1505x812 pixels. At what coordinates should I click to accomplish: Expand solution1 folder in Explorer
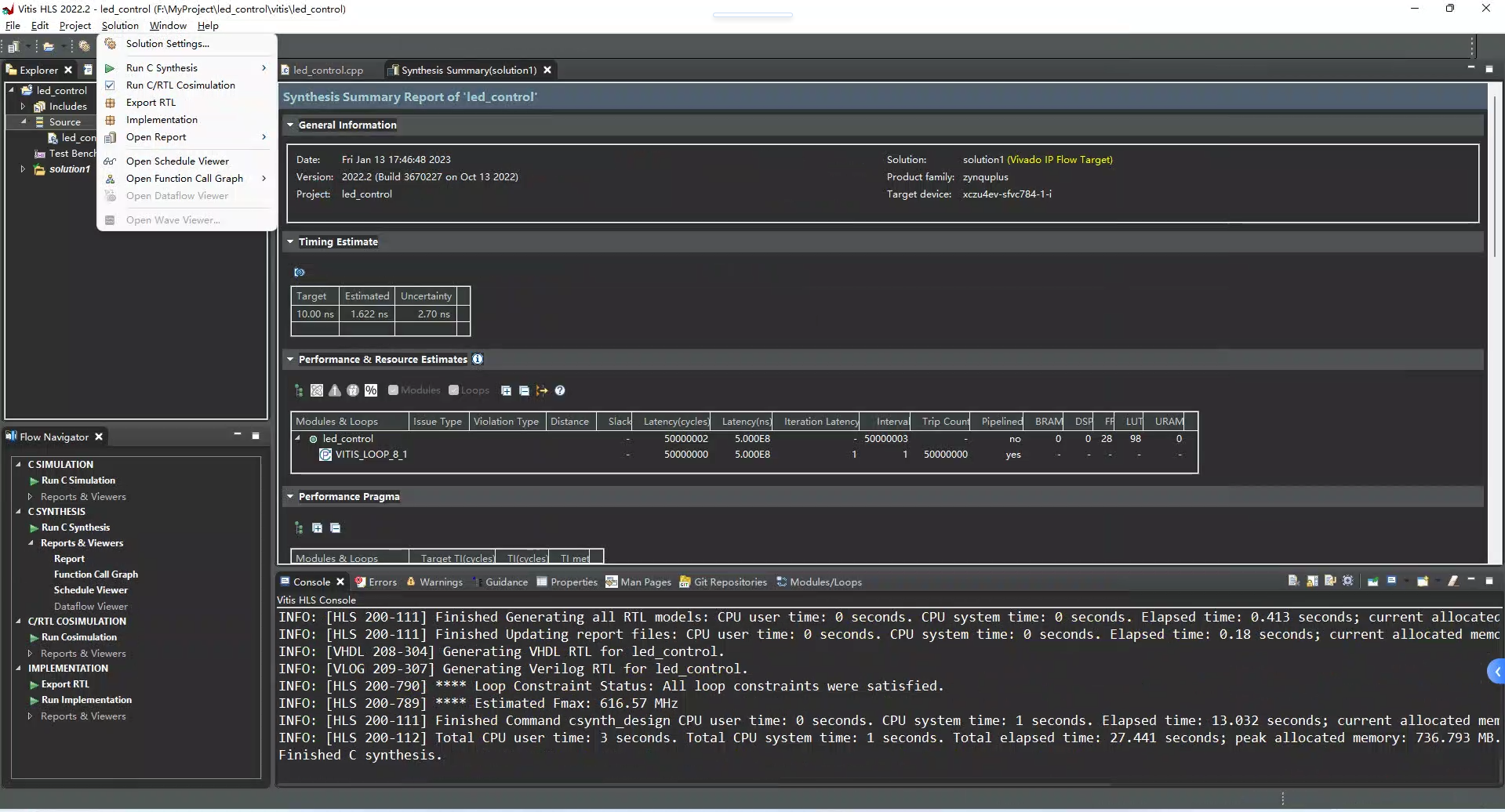pos(23,169)
